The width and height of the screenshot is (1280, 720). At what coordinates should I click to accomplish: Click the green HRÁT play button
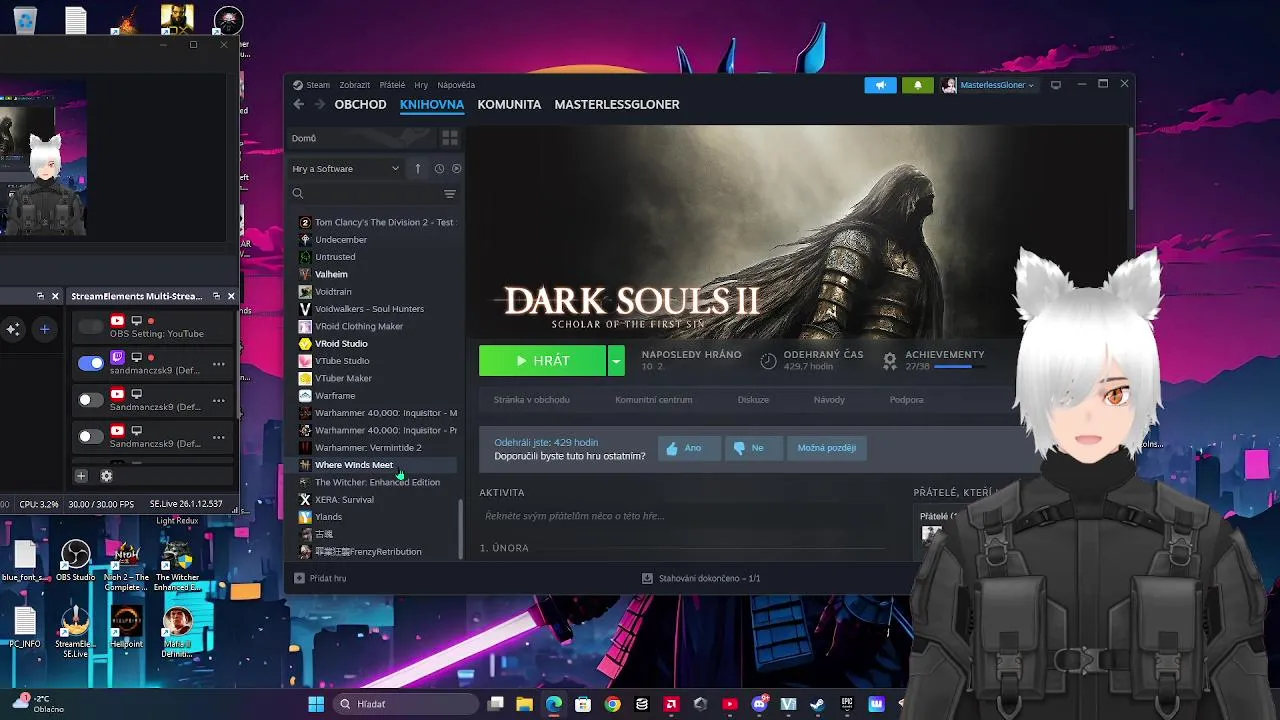pos(542,361)
